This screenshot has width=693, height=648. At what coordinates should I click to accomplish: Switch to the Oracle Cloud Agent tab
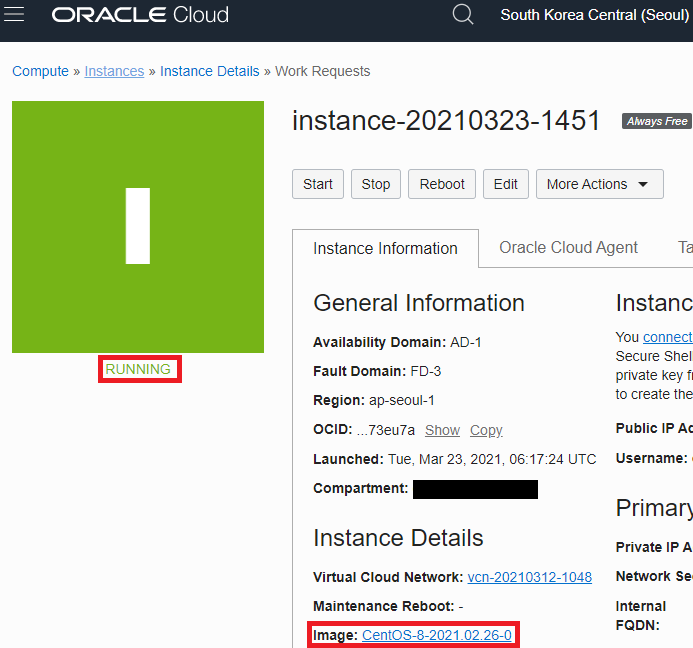point(568,248)
